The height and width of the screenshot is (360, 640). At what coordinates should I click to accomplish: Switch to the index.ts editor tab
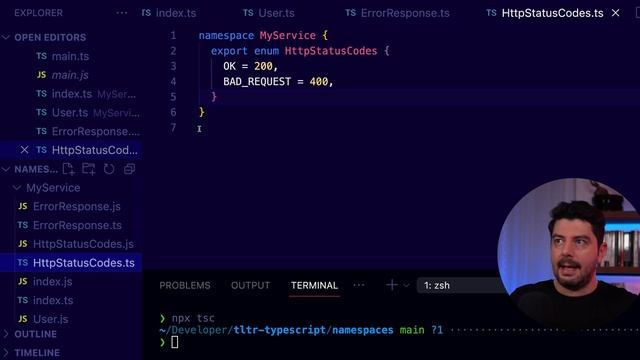(x=169, y=13)
